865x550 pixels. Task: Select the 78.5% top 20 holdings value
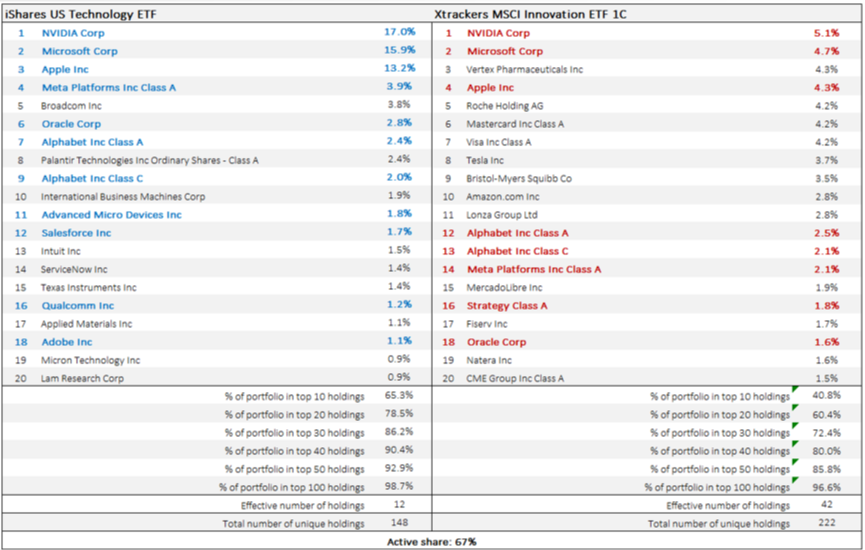[x=399, y=414]
